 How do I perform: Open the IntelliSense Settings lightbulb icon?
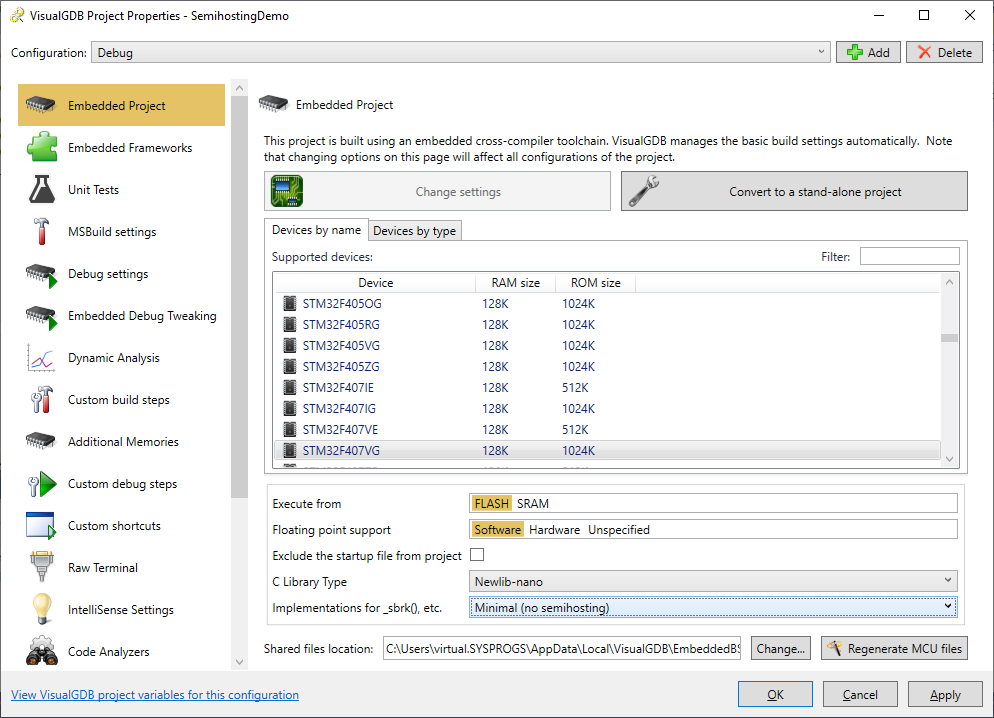coord(42,609)
